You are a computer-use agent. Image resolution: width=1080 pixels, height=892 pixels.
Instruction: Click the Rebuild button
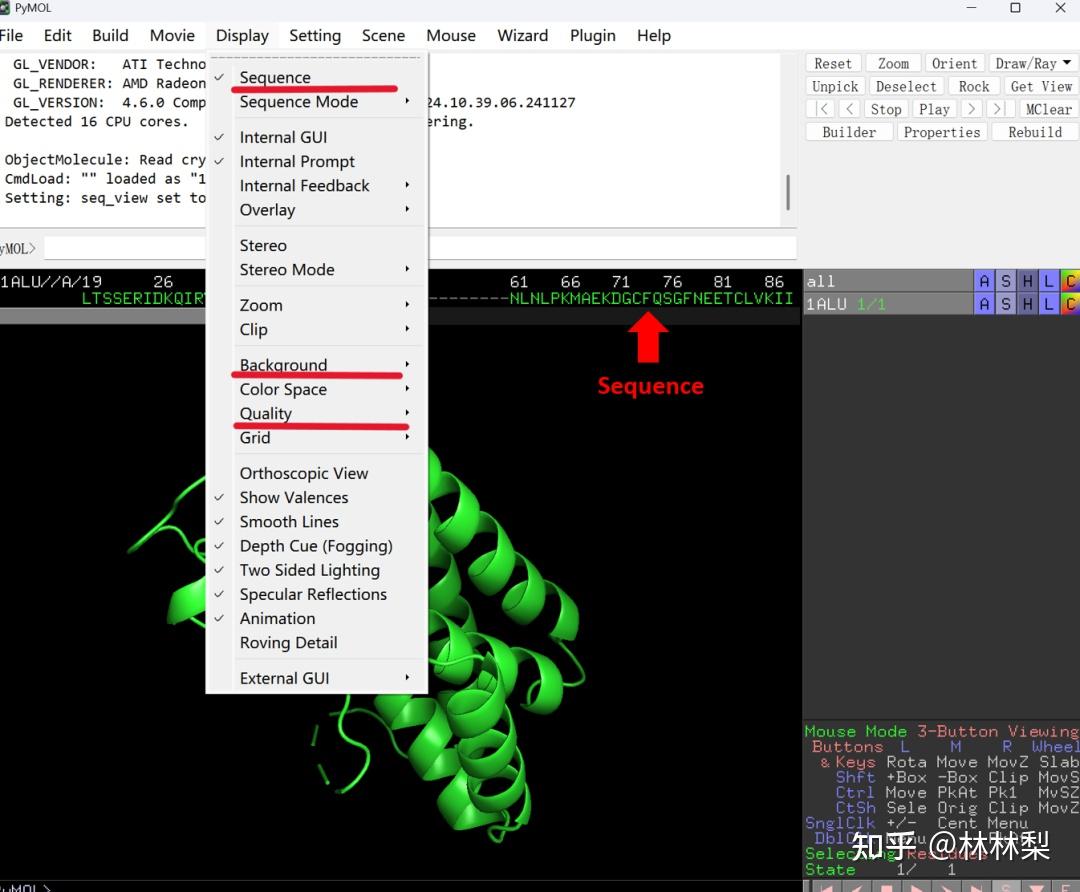point(1035,132)
